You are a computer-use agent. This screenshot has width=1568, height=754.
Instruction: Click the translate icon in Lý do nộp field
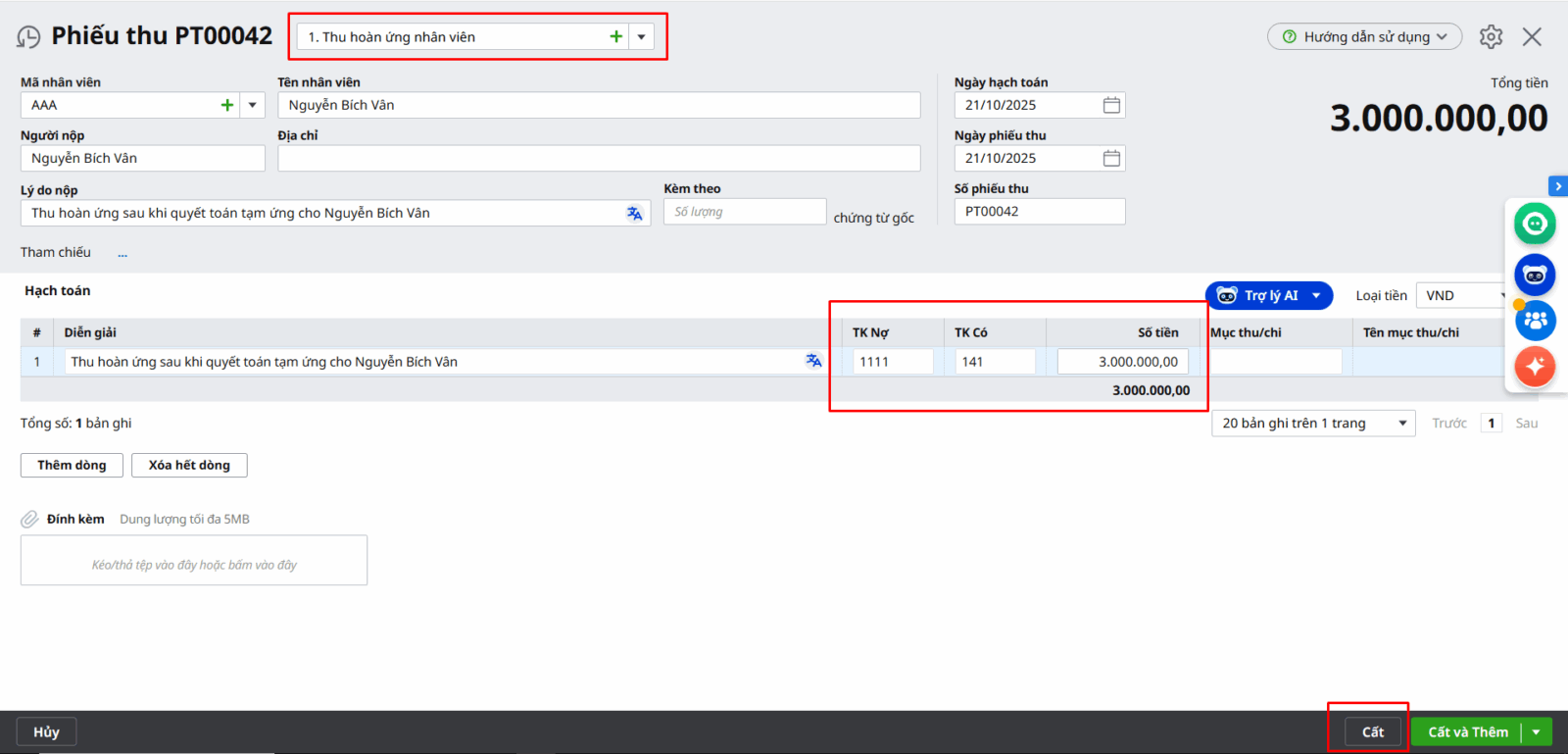635,213
